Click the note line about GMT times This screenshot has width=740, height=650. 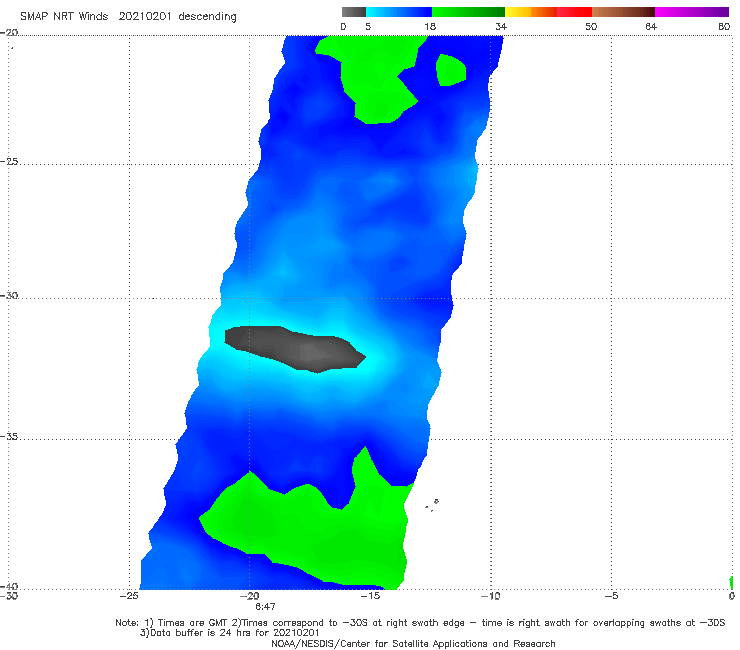(420, 623)
